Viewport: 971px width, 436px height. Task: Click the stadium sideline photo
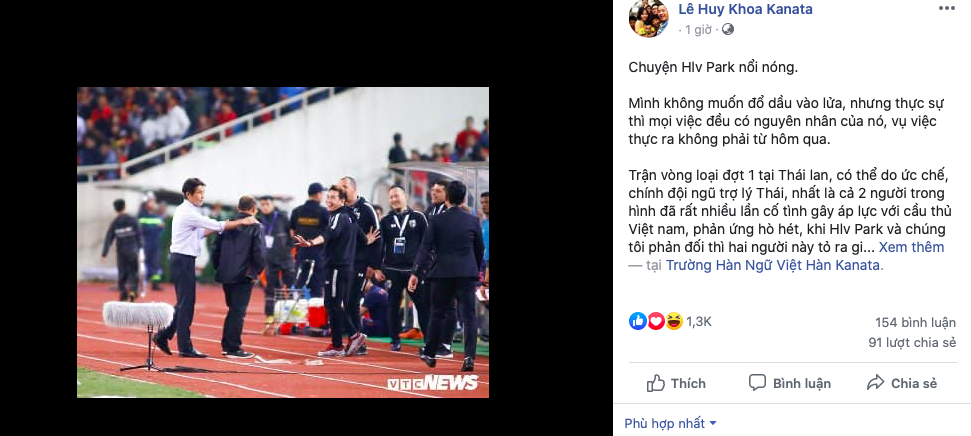click(283, 242)
